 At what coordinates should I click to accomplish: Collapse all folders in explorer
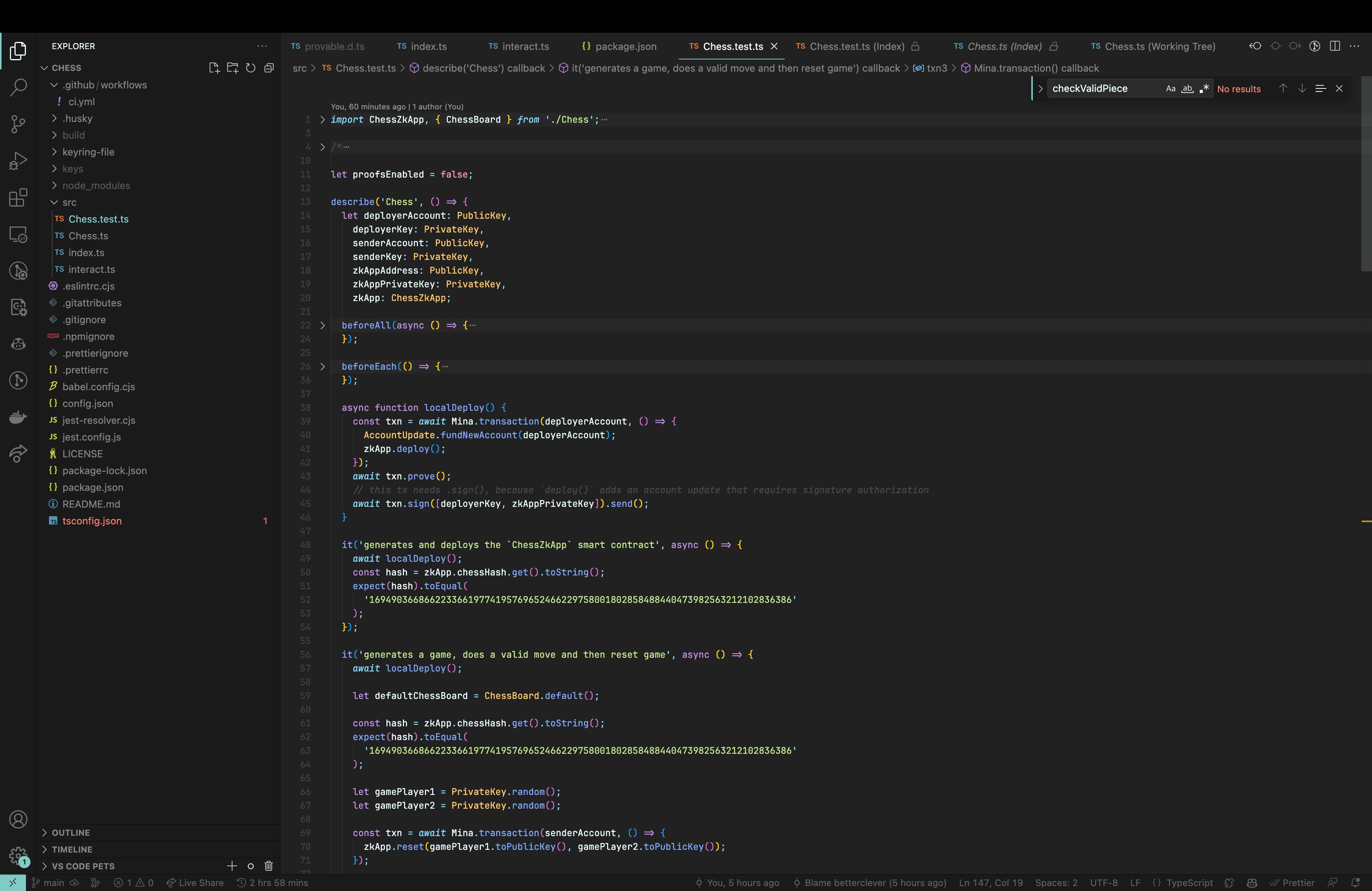point(269,68)
